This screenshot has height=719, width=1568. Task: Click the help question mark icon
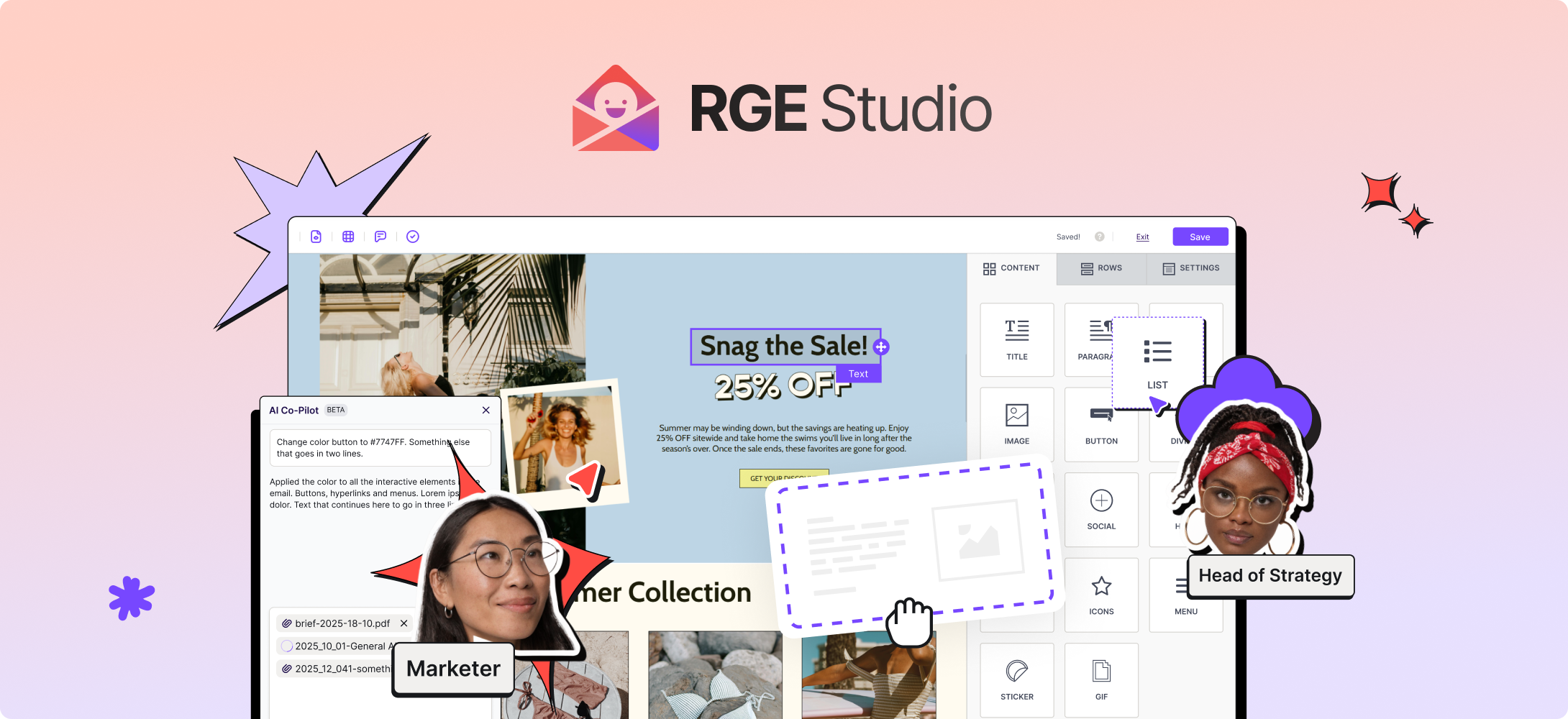(x=1100, y=237)
